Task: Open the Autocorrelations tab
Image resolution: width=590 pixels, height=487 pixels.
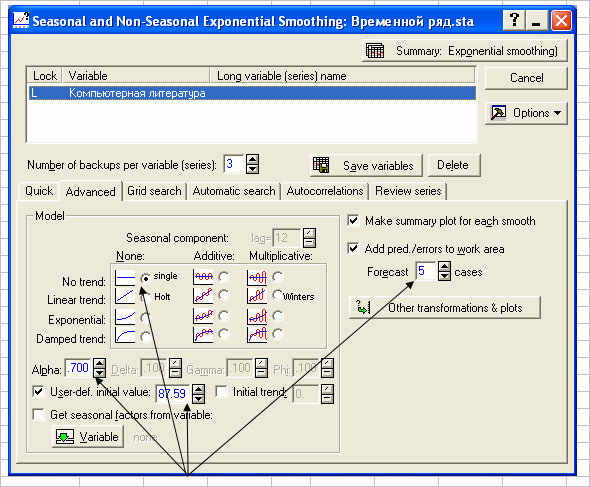Action: coord(325,191)
